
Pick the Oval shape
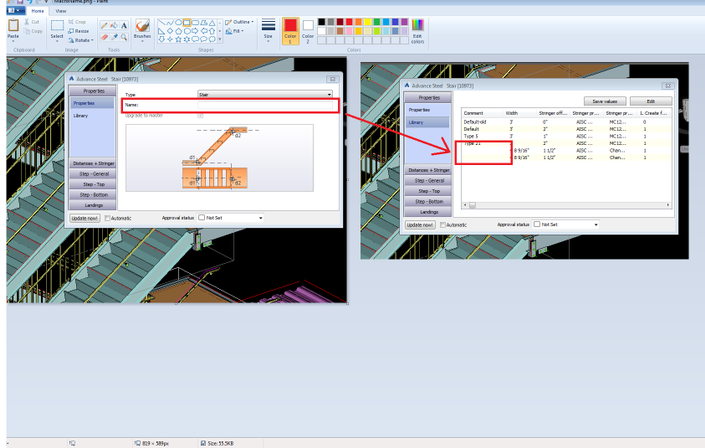click(178, 22)
